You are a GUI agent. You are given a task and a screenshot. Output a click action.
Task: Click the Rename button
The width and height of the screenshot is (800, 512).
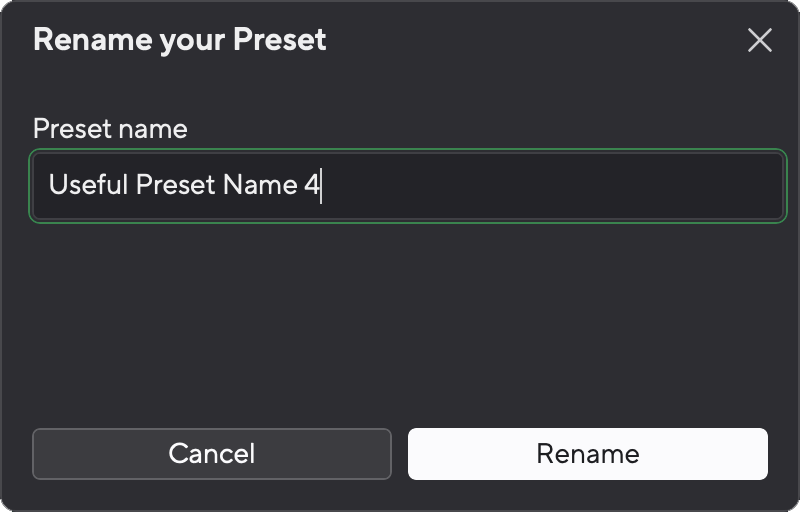click(587, 454)
